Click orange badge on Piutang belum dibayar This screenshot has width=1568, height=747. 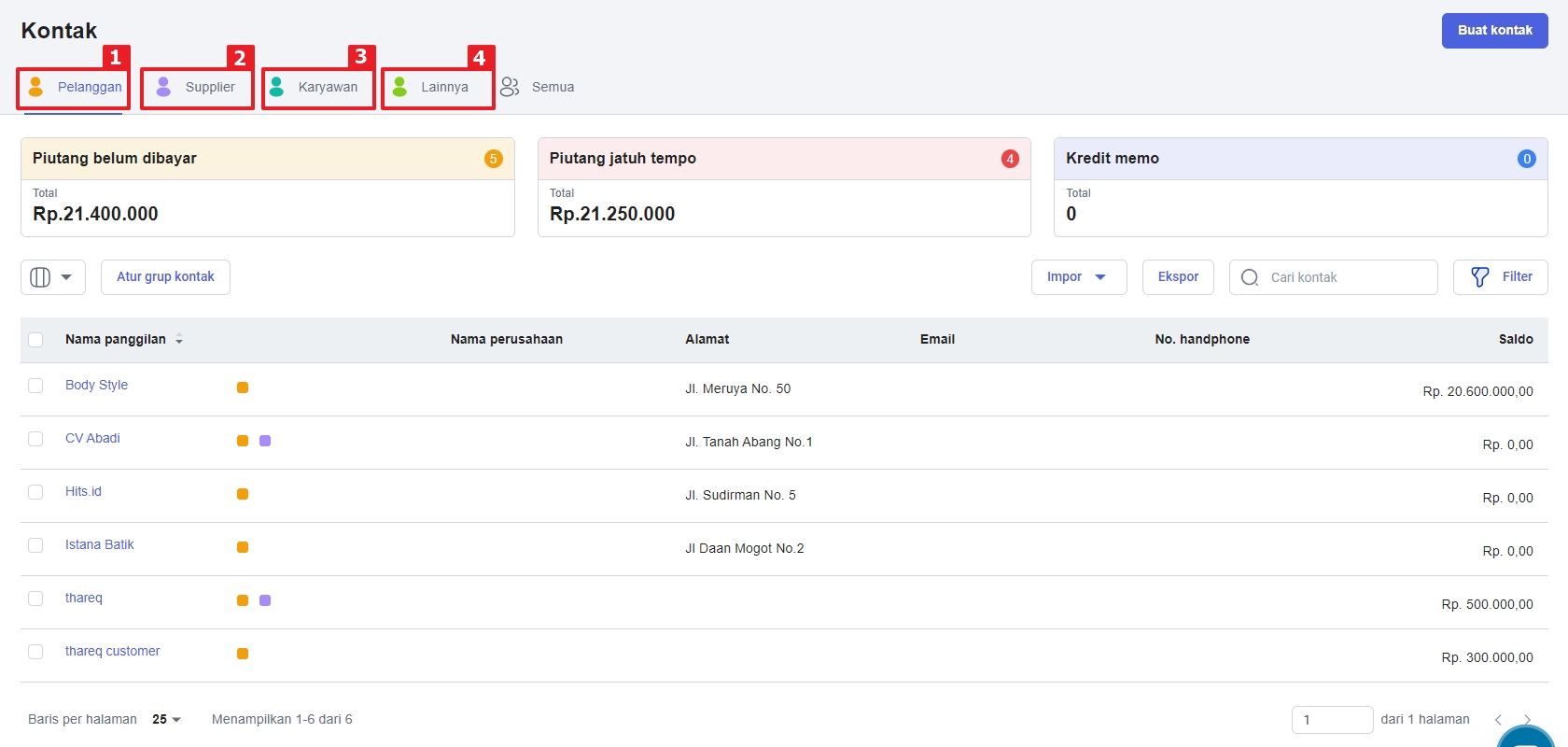click(x=494, y=159)
